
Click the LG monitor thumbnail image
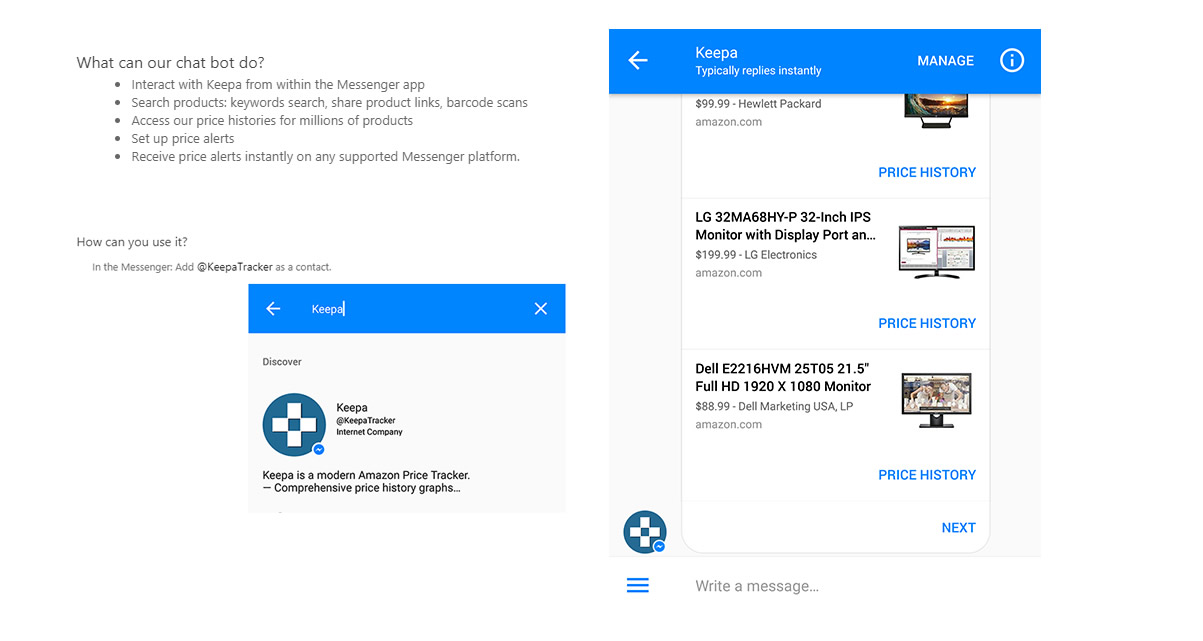[x=937, y=251]
